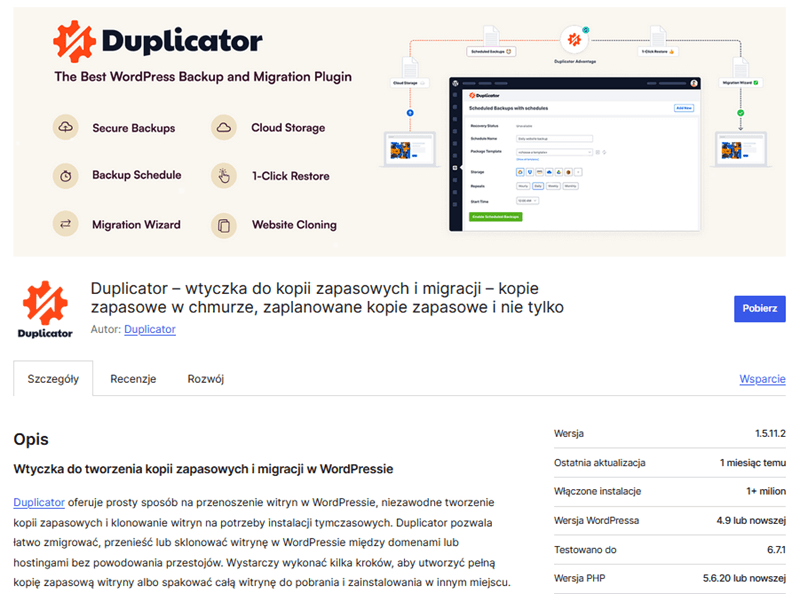The image size is (800, 594).
Task: Switch to the Recenzje tab
Action: (x=133, y=379)
